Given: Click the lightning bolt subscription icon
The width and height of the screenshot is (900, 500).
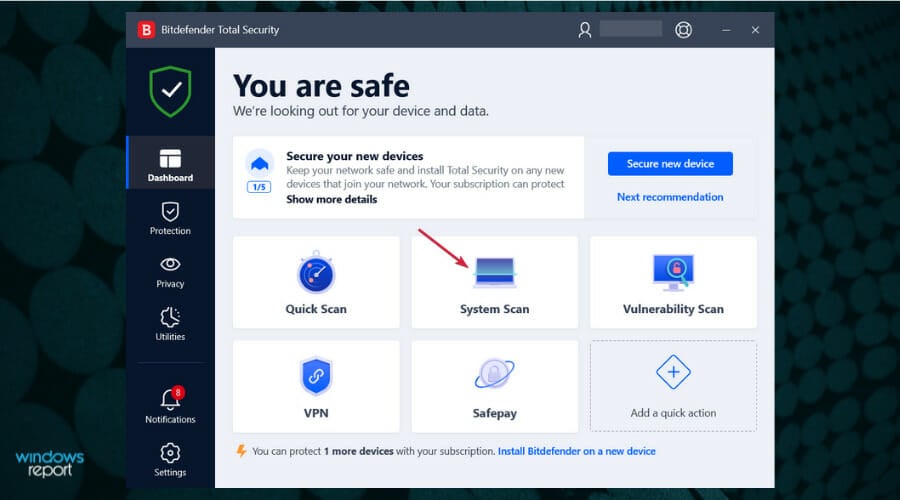Looking at the screenshot, I should (241, 451).
